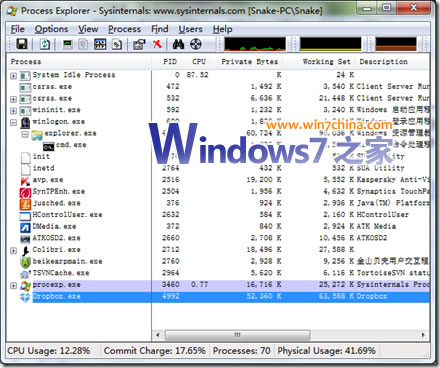
Task: Open the CPU usage history graph
Action: point(255,44)
